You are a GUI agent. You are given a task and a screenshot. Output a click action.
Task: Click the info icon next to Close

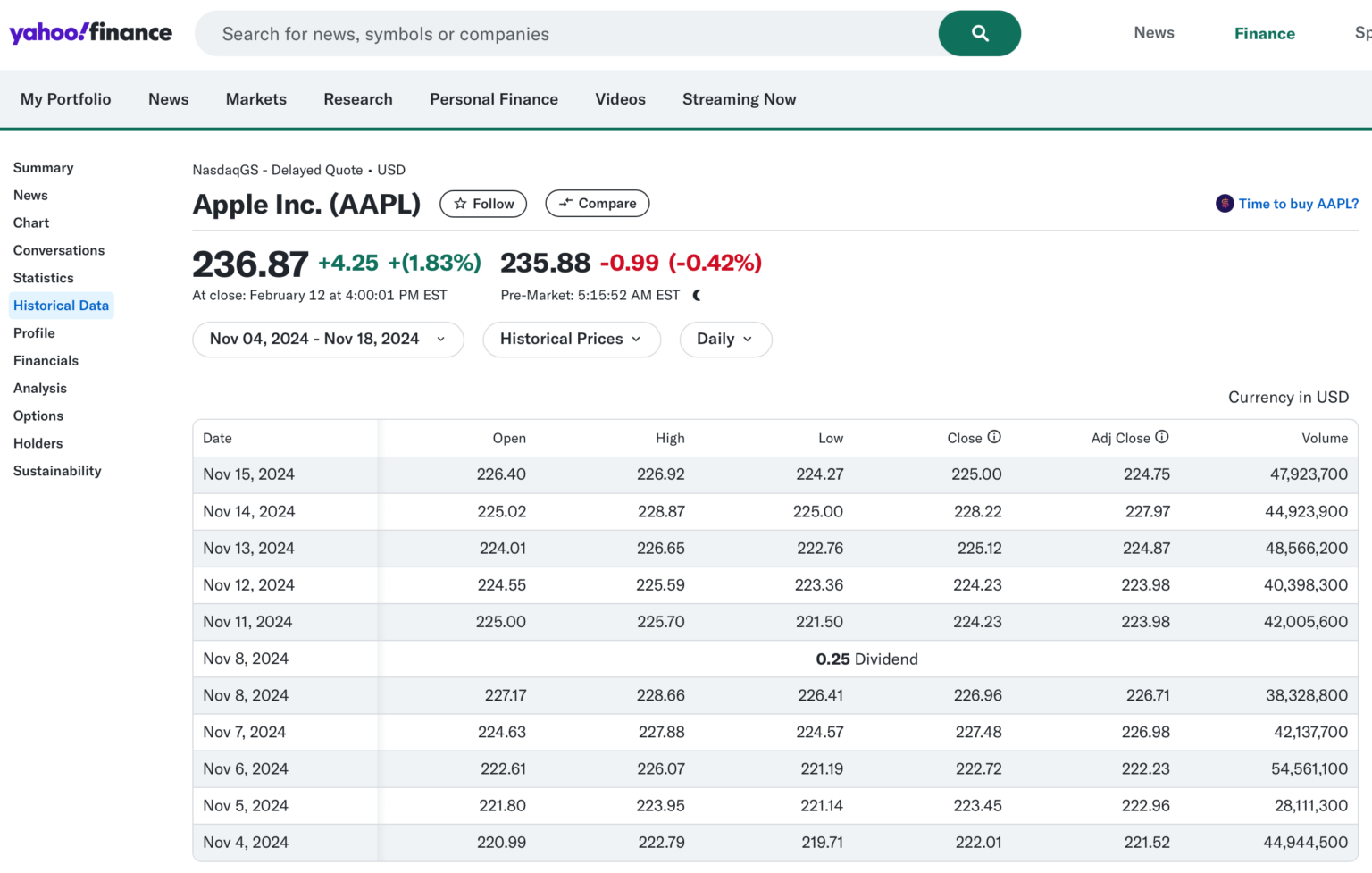tap(994, 437)
